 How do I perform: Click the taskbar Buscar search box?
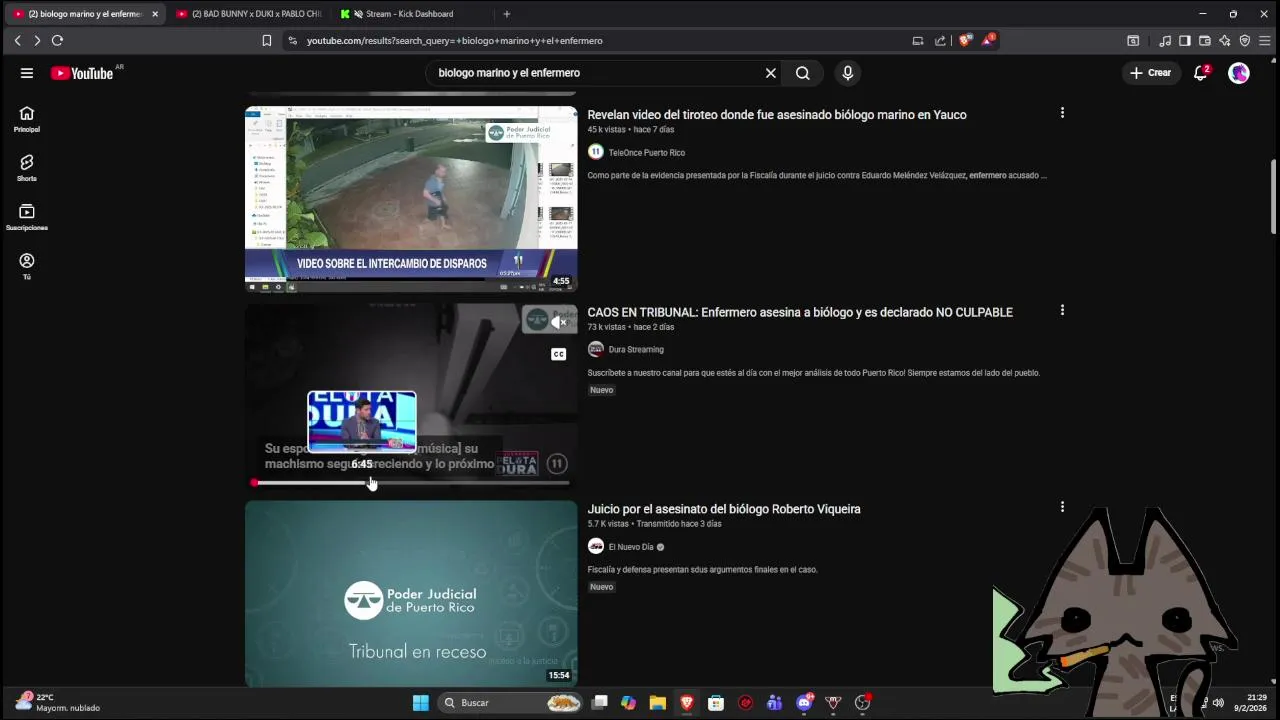[x=511, y=703]
